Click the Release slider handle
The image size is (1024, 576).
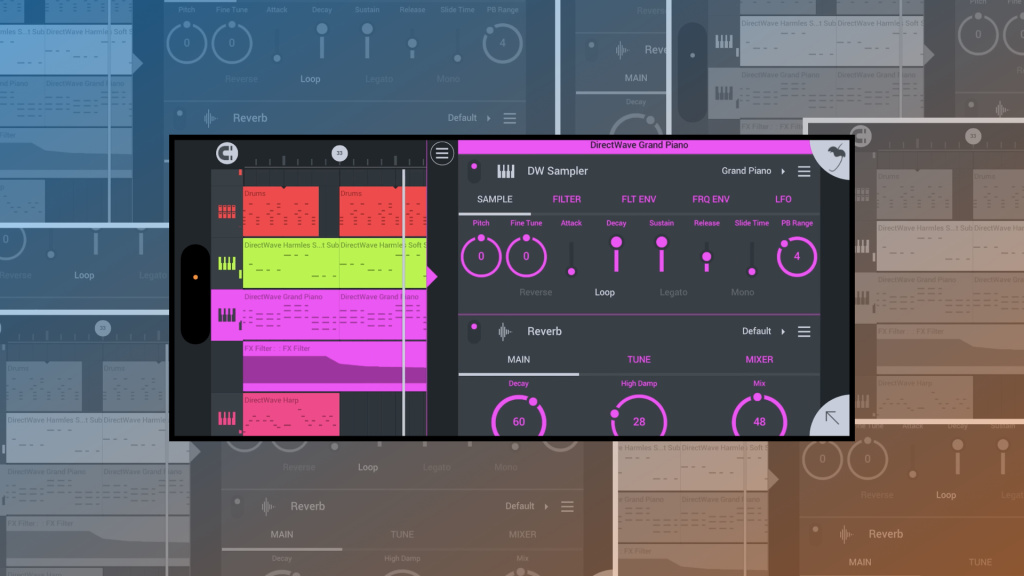pos(707,257)
